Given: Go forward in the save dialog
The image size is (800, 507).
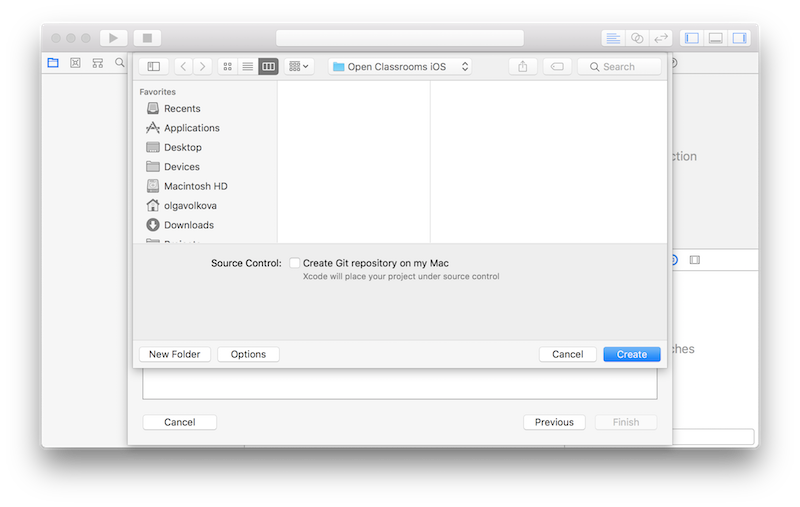Looking at the screenshot, I should coord(203,66).
